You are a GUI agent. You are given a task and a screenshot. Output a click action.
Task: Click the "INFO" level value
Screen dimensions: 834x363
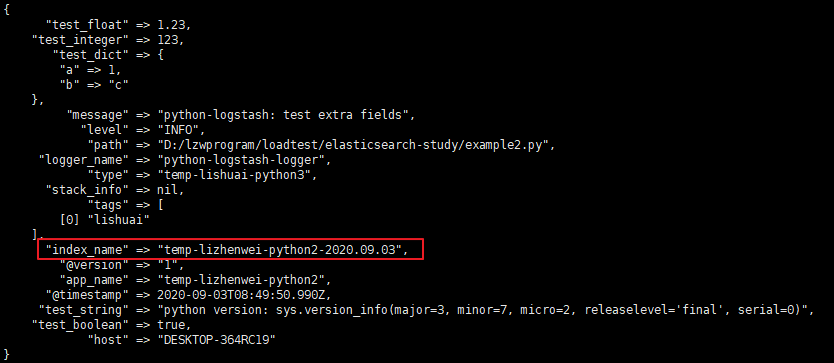179,129
